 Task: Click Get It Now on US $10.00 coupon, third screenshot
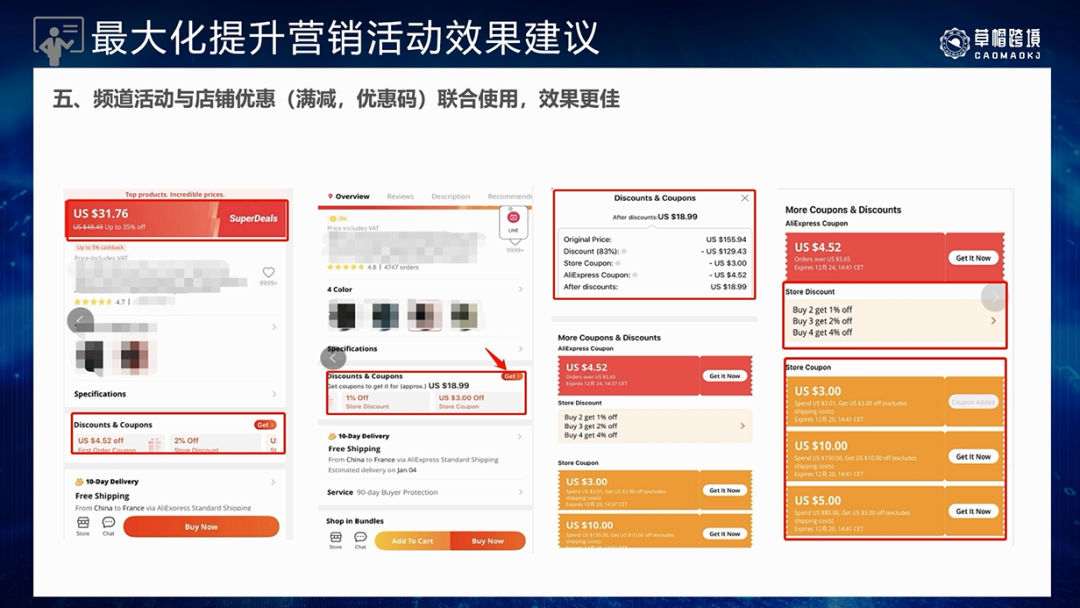pyautogui.click(x=725, y=534)
